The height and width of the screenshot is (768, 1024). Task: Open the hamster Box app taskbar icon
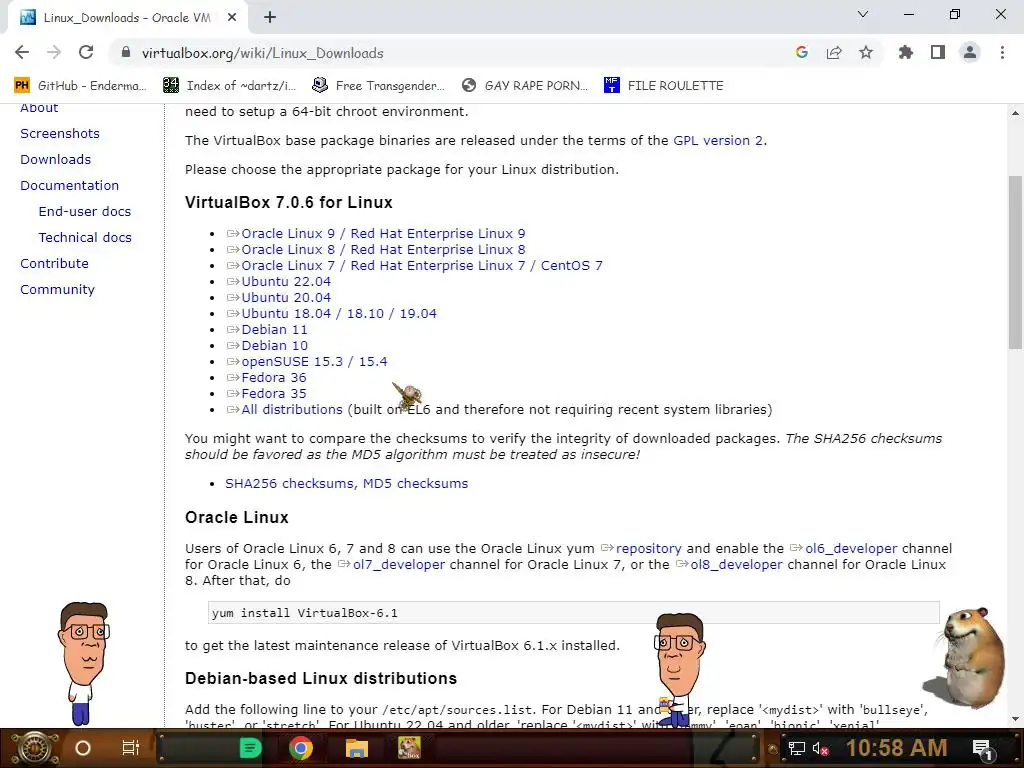click(409, 748)
